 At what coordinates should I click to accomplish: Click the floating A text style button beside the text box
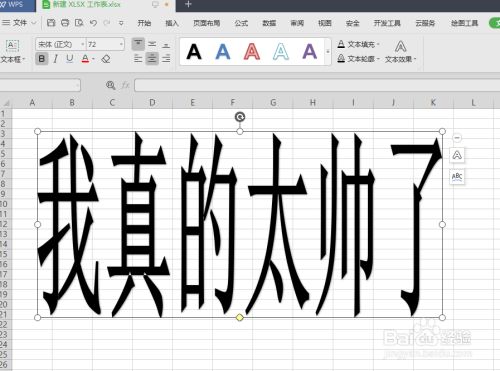457,155
